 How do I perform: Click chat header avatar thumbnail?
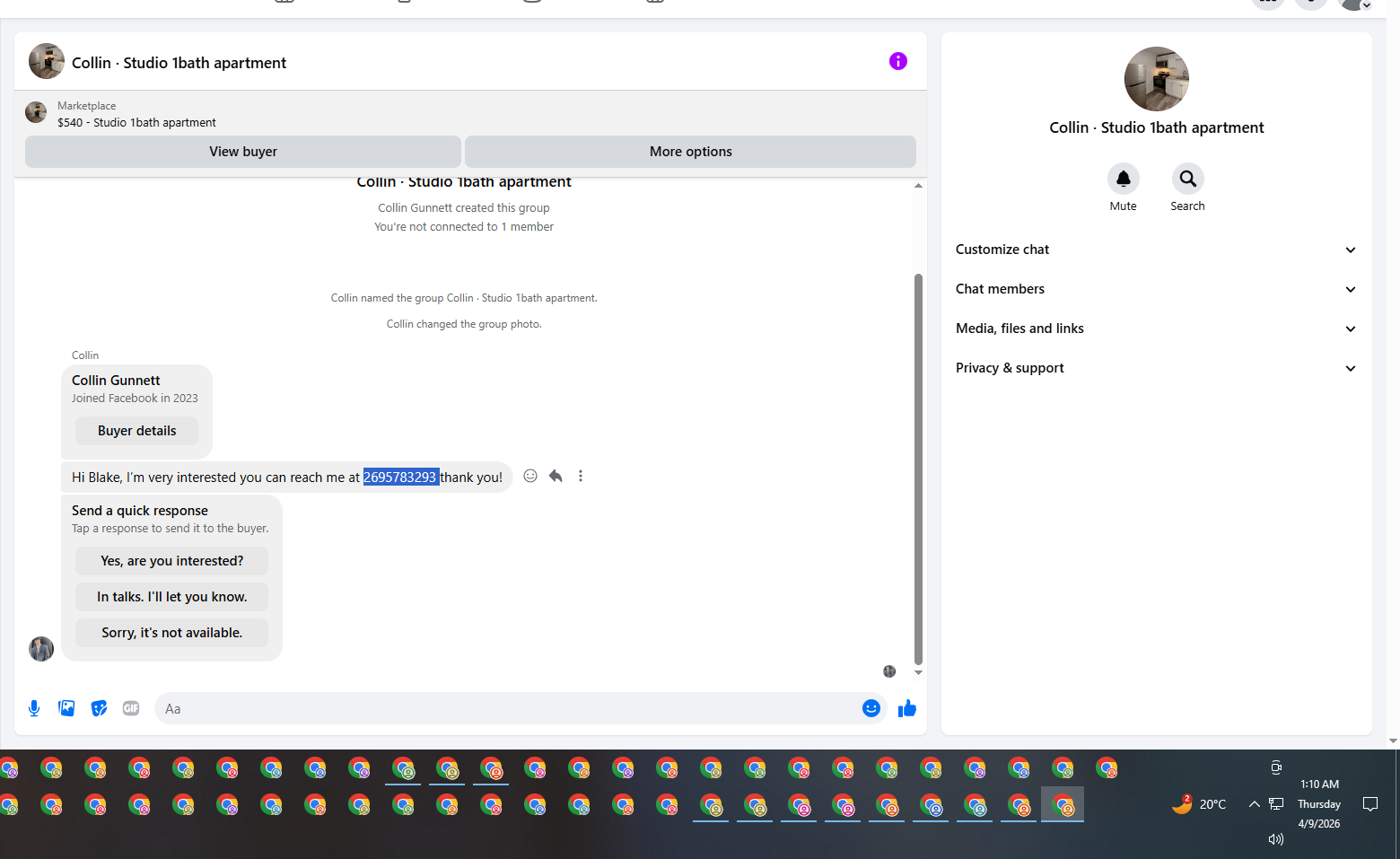[x=47, y=61]
